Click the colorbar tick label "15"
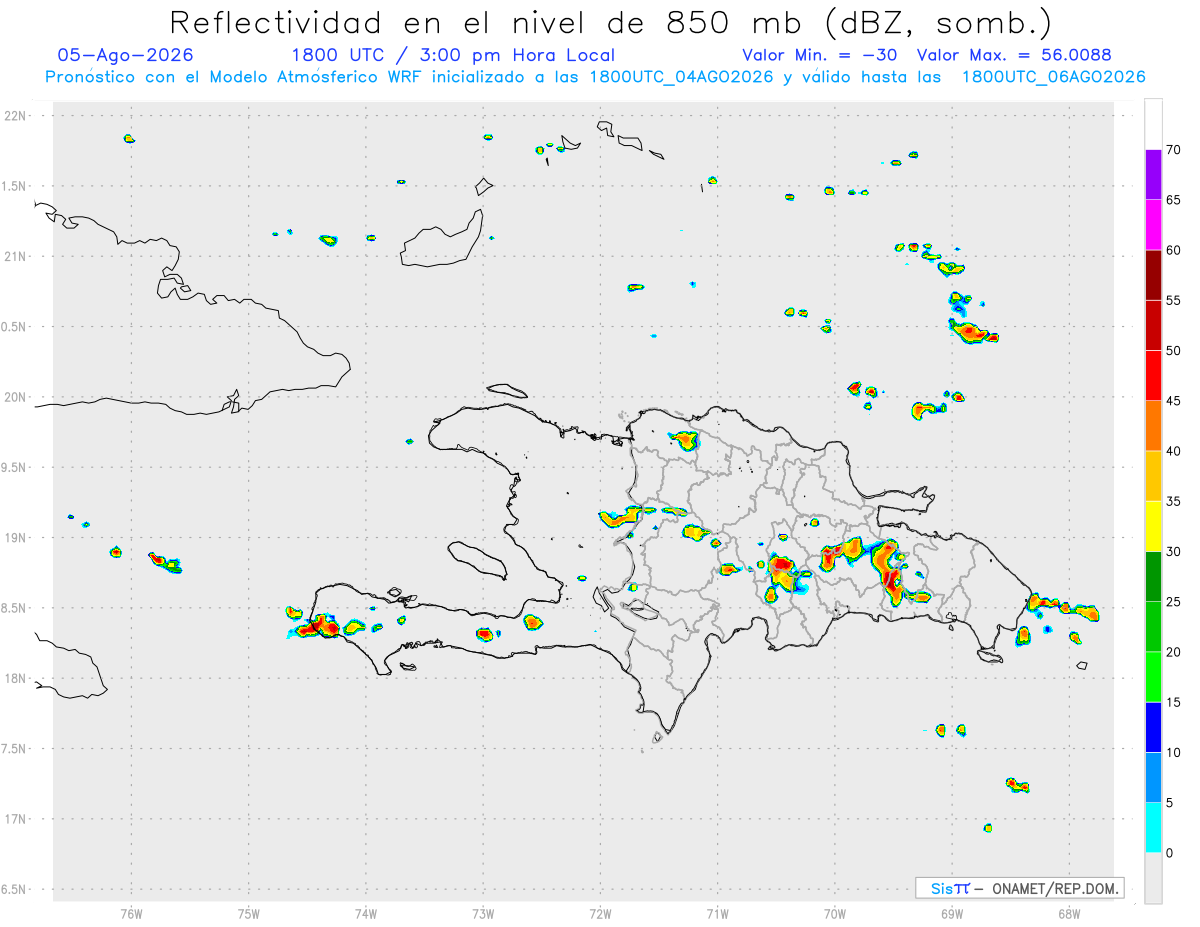 point(1172,702)
